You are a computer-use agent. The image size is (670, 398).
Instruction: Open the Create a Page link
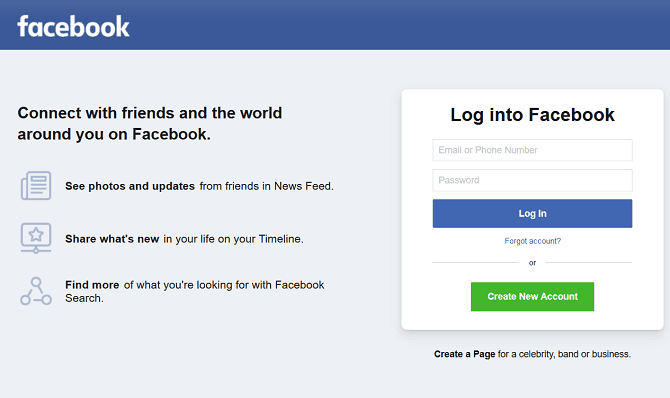pos(464,354)
